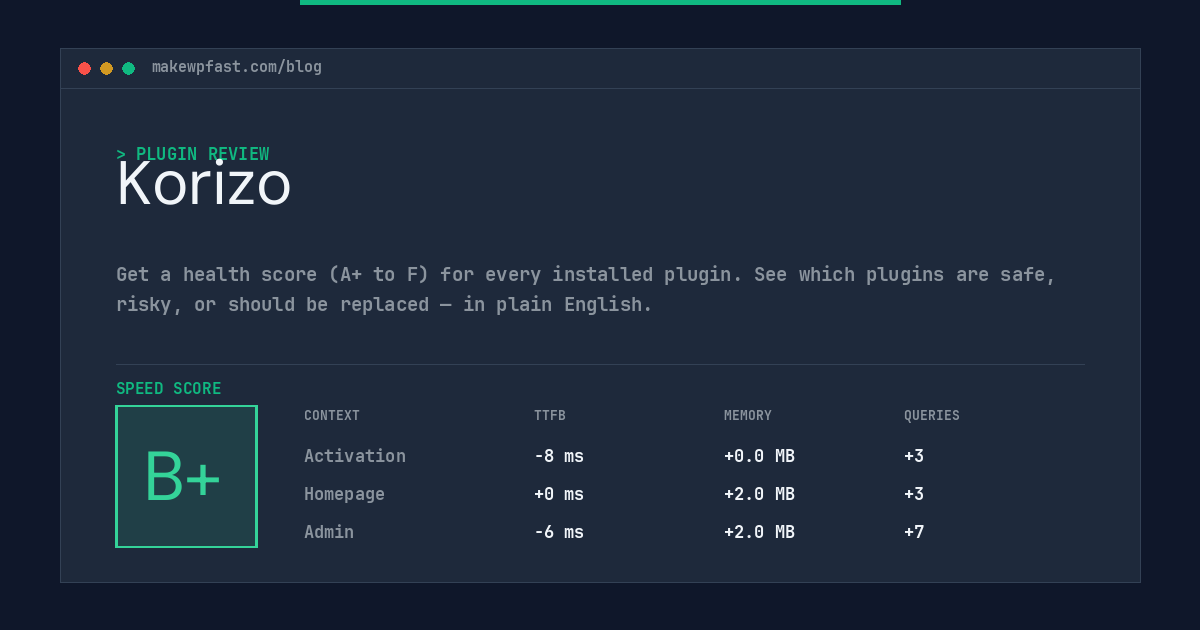
Task: Click the Activation TTFB value -8 ms
Action: (559, 456)
